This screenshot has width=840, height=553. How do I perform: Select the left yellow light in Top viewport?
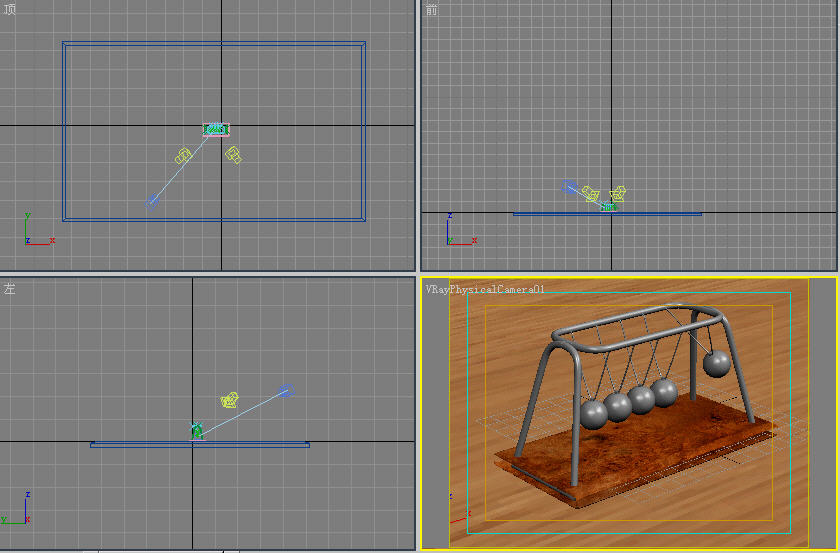pyautogui.click(x=183, y=156)
